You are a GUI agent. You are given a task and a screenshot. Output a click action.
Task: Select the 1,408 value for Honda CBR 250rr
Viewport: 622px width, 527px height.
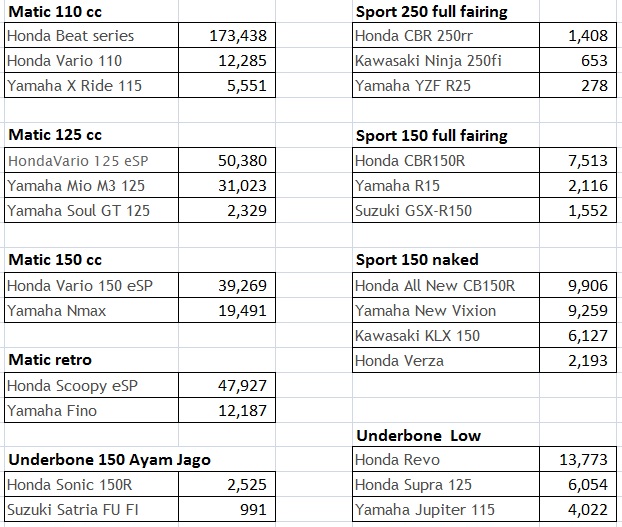click(x=586, y=36)
